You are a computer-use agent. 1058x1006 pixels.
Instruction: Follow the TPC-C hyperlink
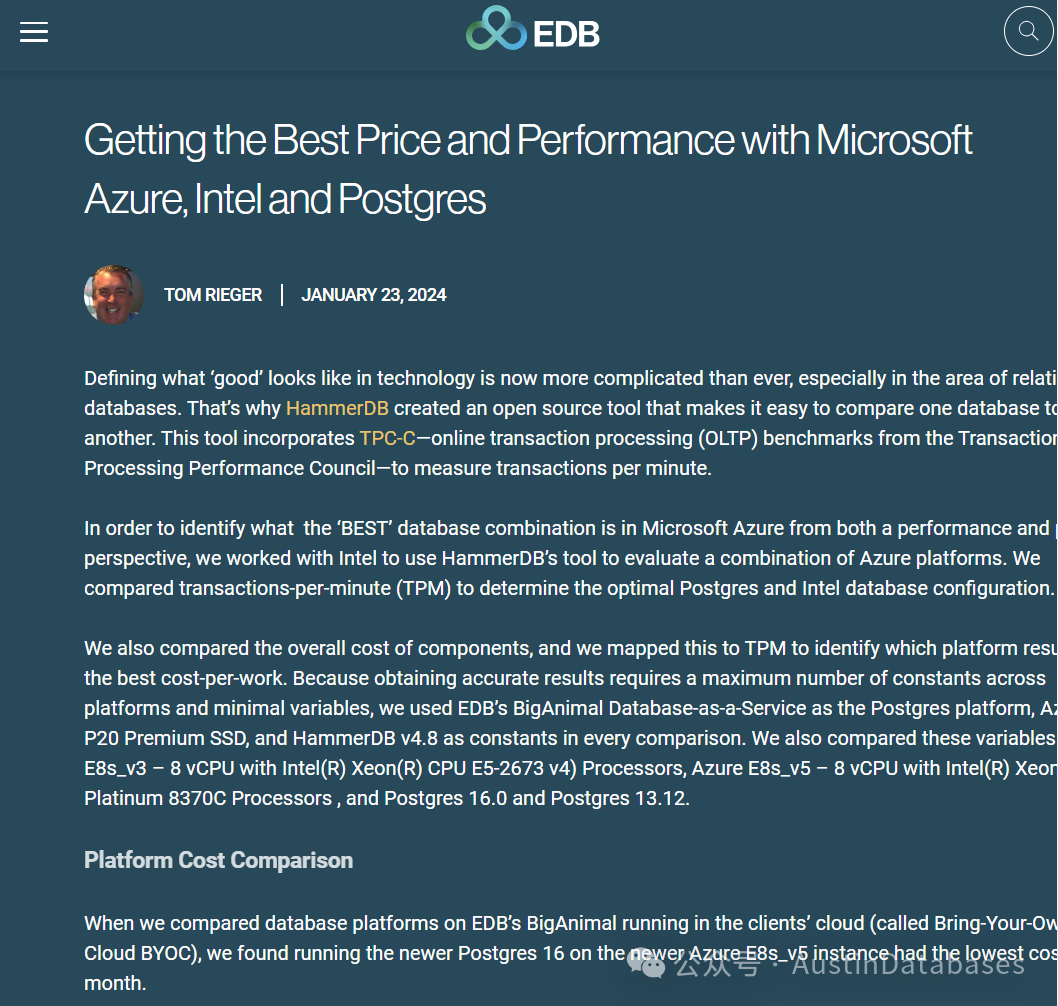[387, 439]
